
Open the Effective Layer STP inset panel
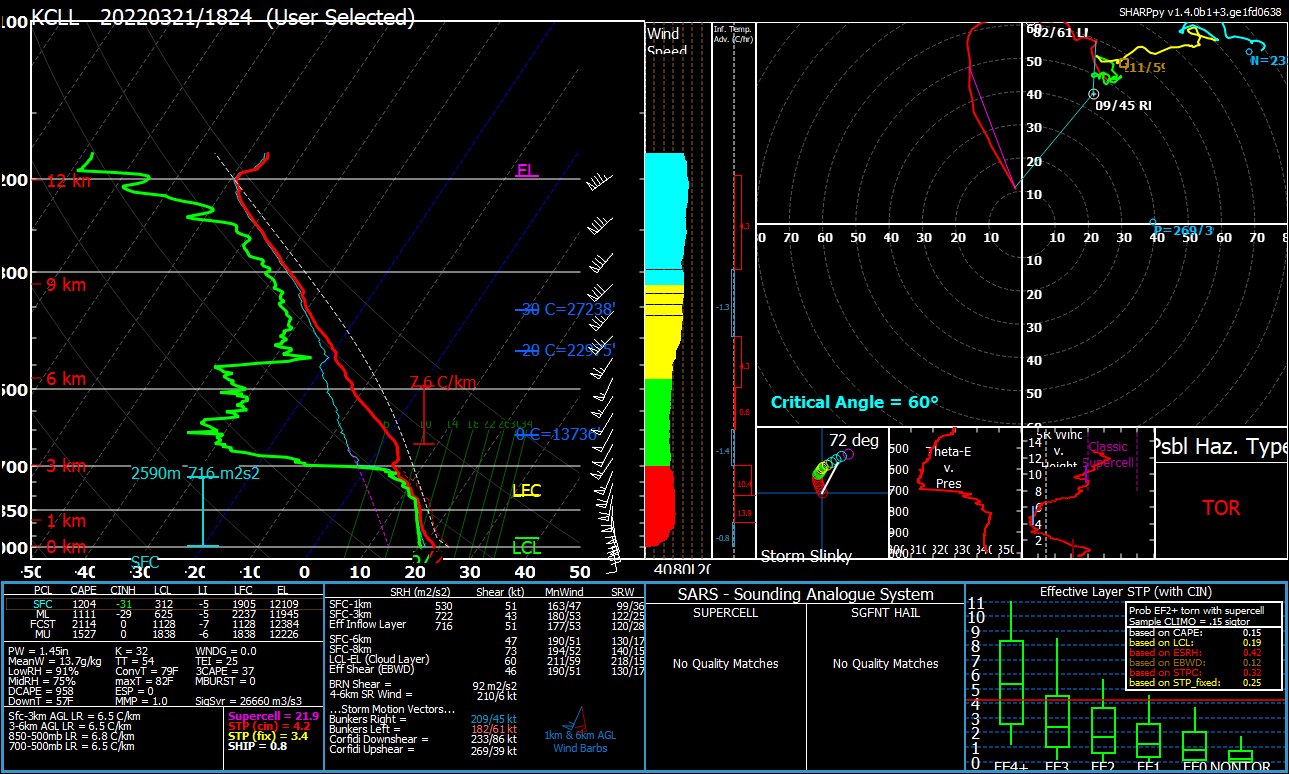point(1125,592)
